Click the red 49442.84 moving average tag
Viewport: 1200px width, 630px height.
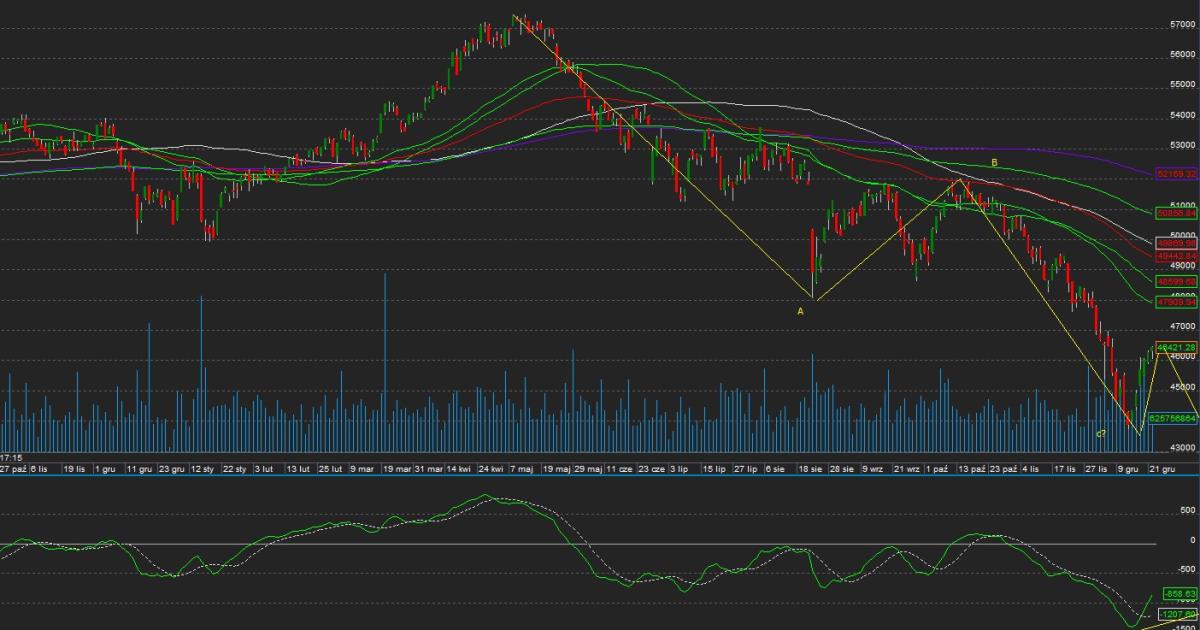point(1176,256)
